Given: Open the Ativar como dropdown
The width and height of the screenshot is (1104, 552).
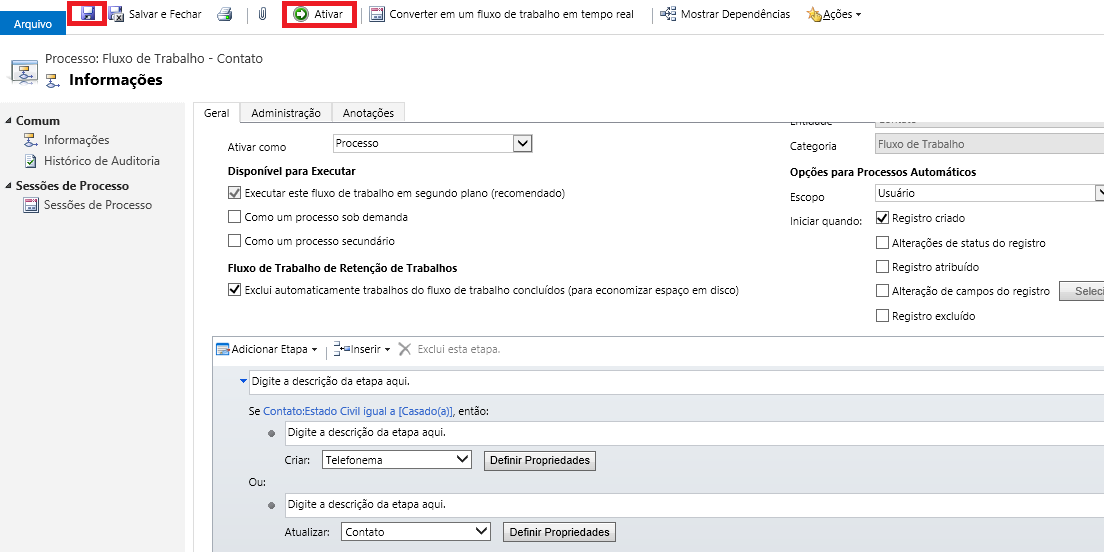Looking at the screenshot, I should coord(521,144).
